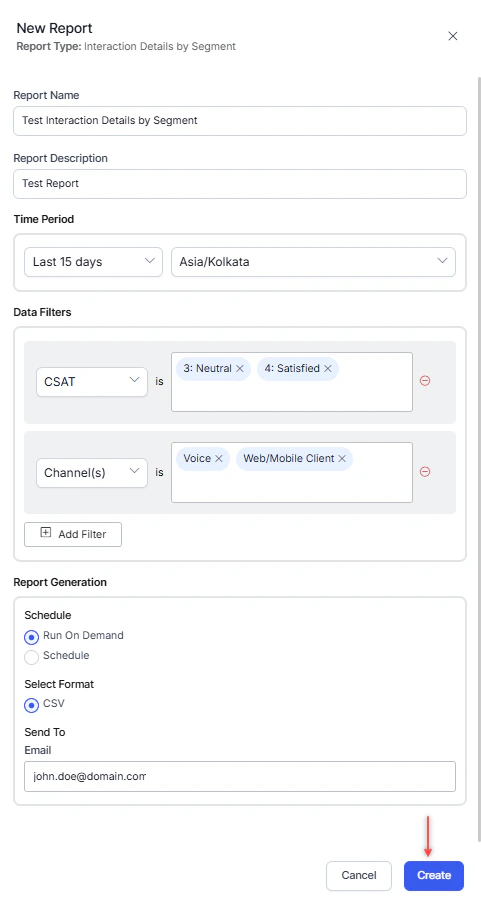This screenshot has width=481, height=910.
Task: Select the Schedule radio option
Action: (x=31, y=657)
